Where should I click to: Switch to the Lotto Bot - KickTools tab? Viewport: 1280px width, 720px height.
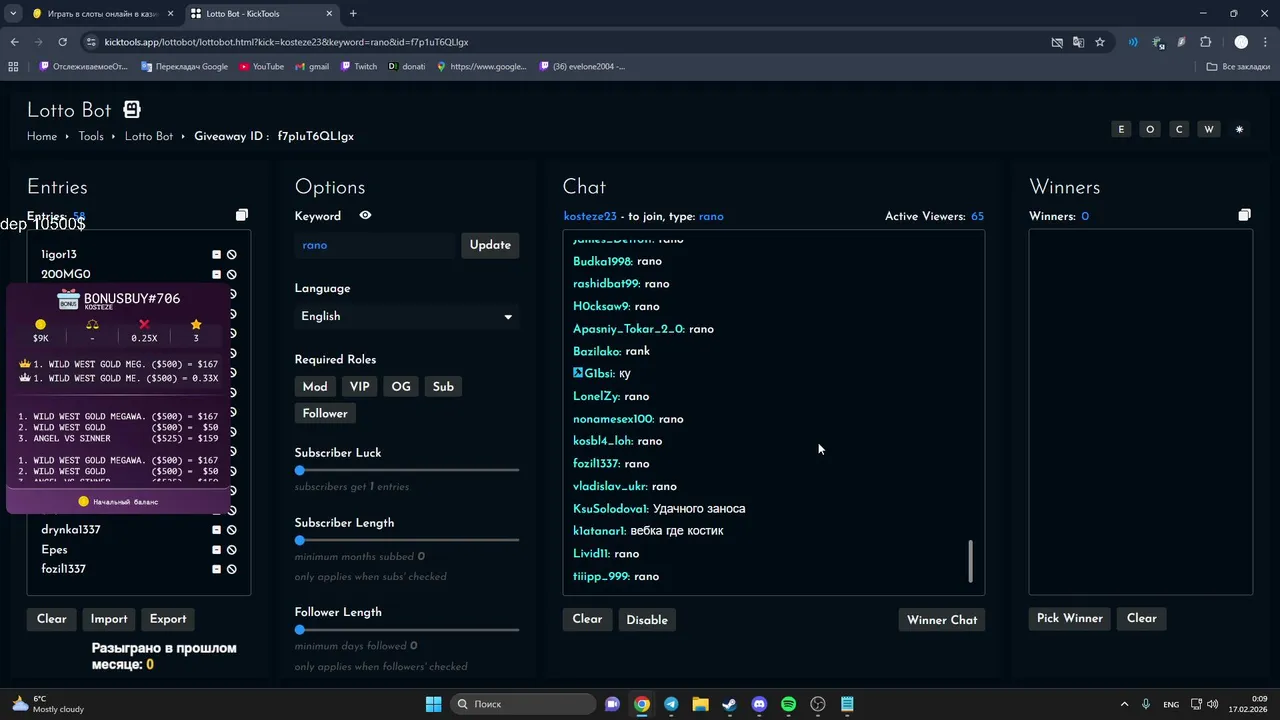coord(262,14)
